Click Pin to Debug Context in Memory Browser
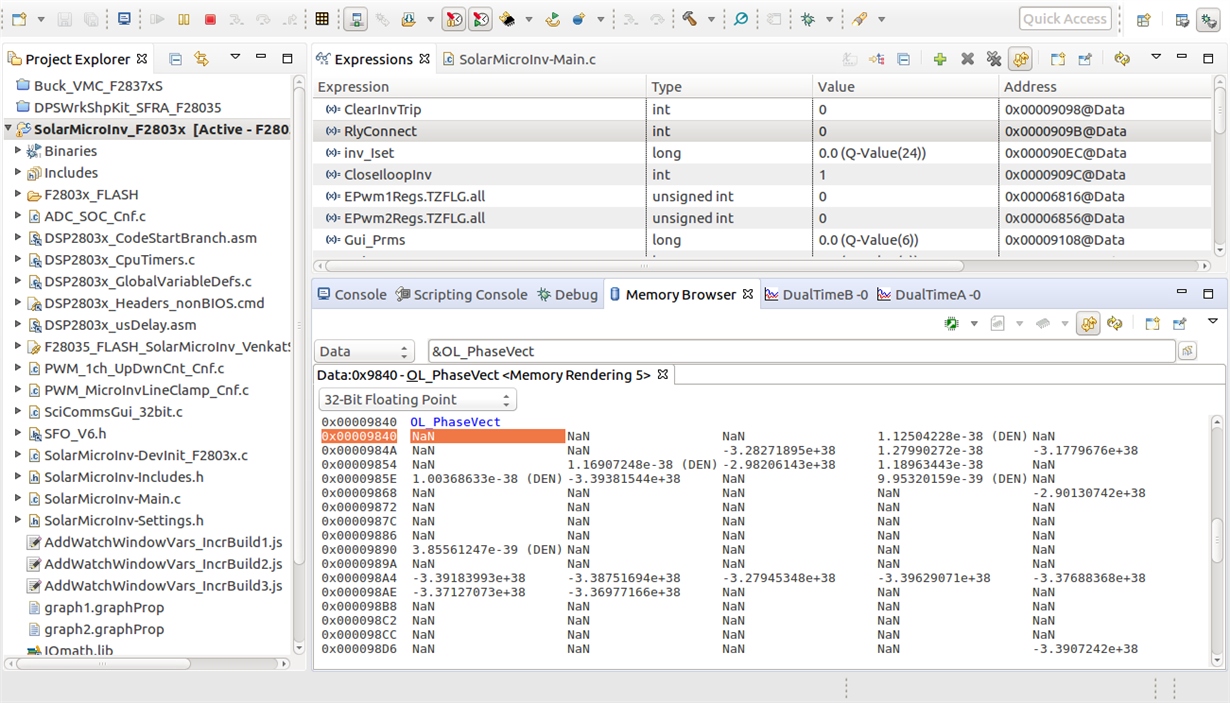 click(x=1180, y=323)
